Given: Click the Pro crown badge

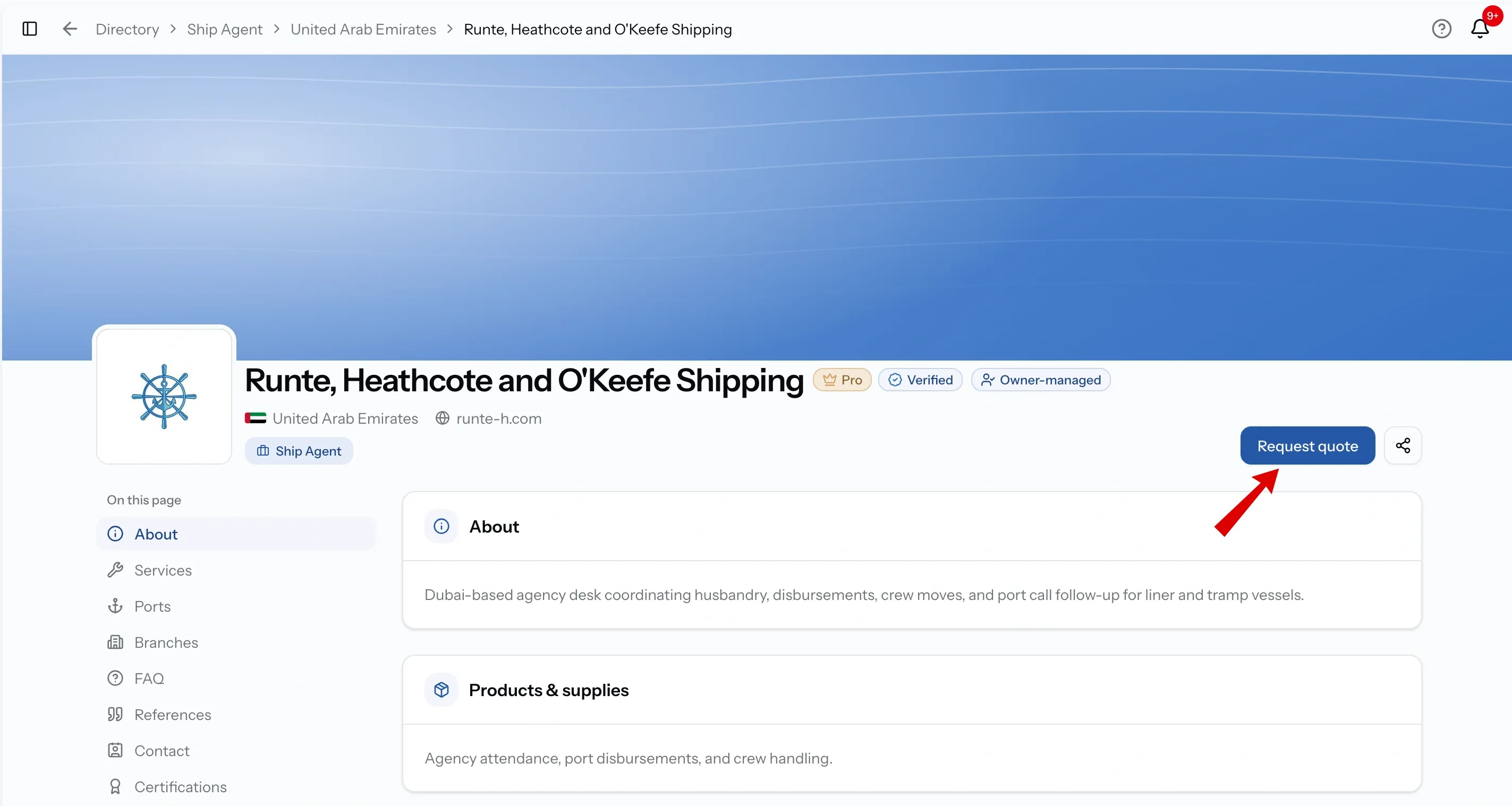Looking at the screenshot, I should (842, 380).
